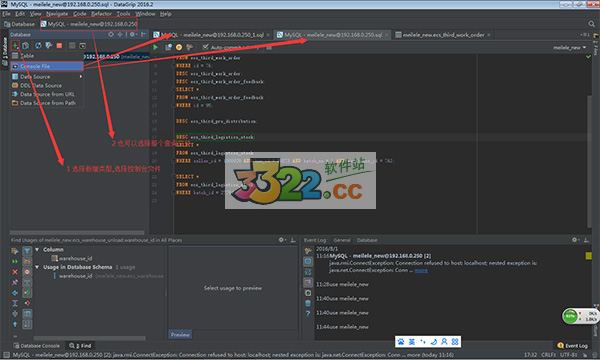
Task: Collapse the Column node in Find results
Action: [37, 249]
